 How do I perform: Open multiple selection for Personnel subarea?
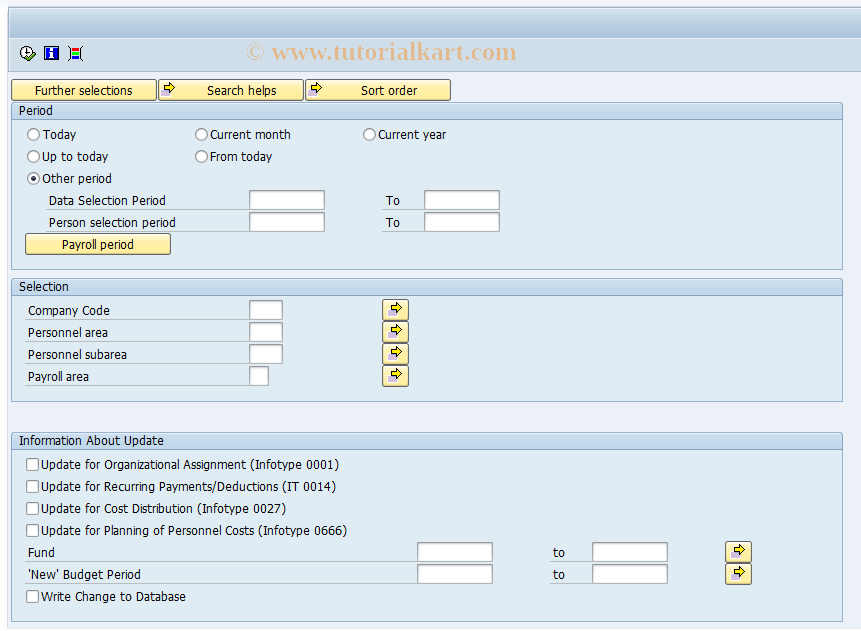[395, 353]
